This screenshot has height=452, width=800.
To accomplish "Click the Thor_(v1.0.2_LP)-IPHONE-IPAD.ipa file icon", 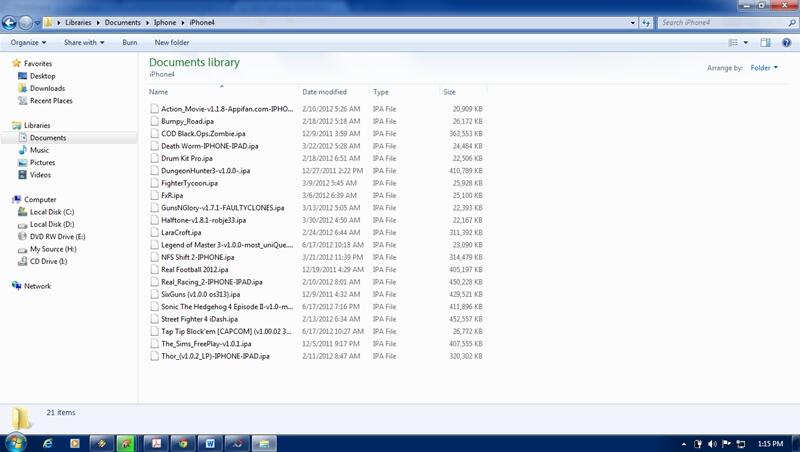I will point(154,356).
